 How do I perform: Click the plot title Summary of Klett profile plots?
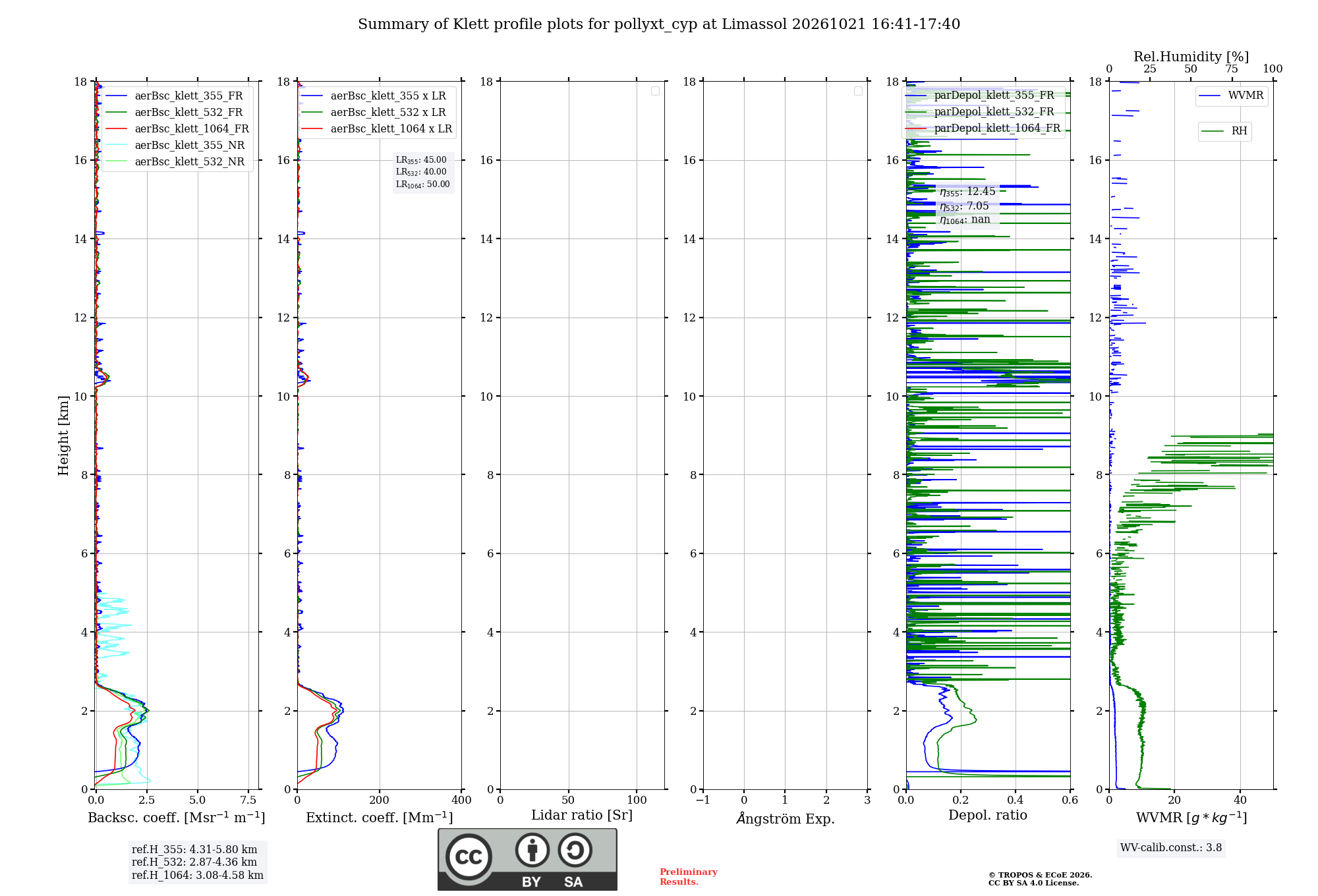pos(659,24)
